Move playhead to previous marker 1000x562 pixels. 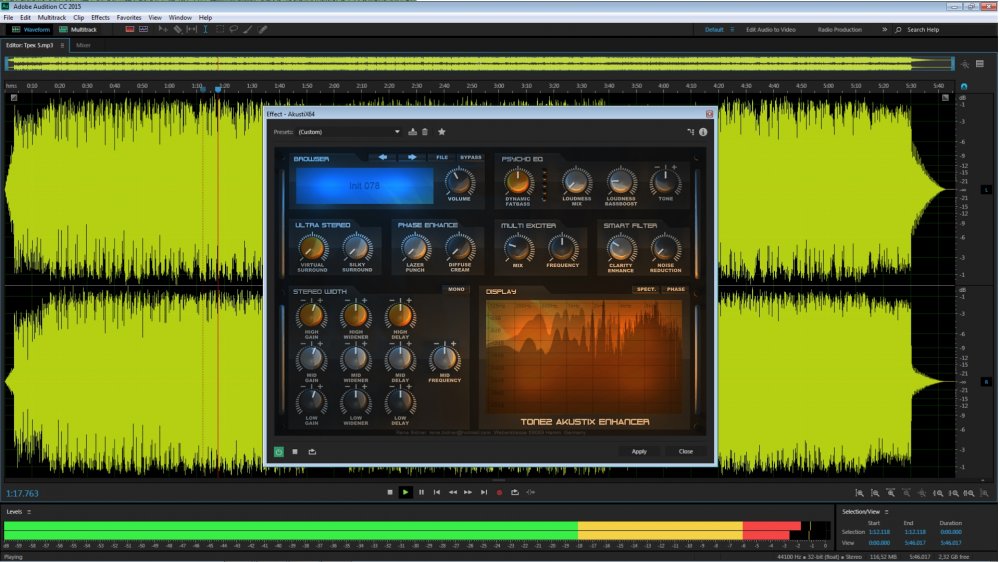coord(437,492)
